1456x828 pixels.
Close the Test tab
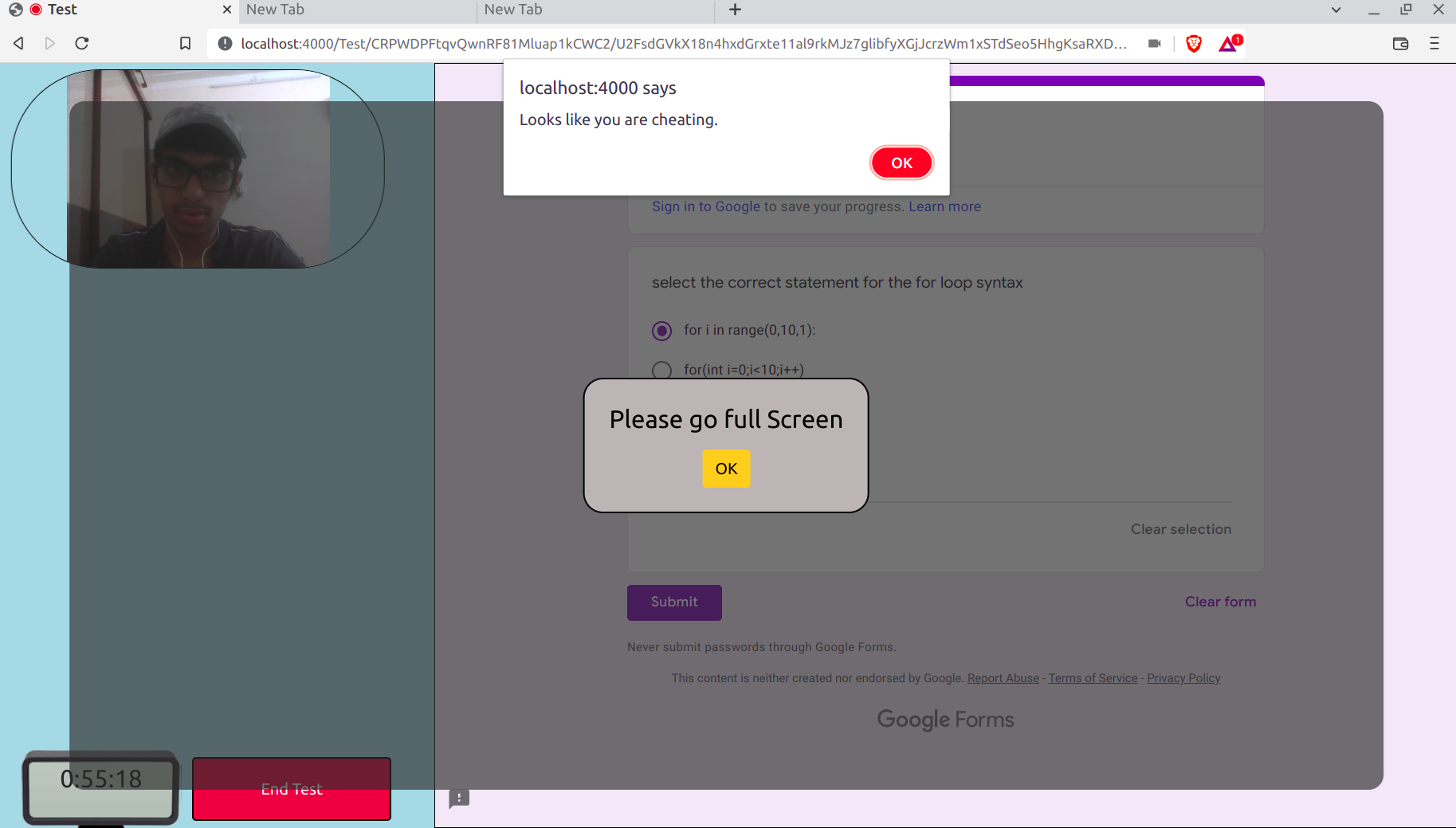pyautogui.click(x=227, y=10)
